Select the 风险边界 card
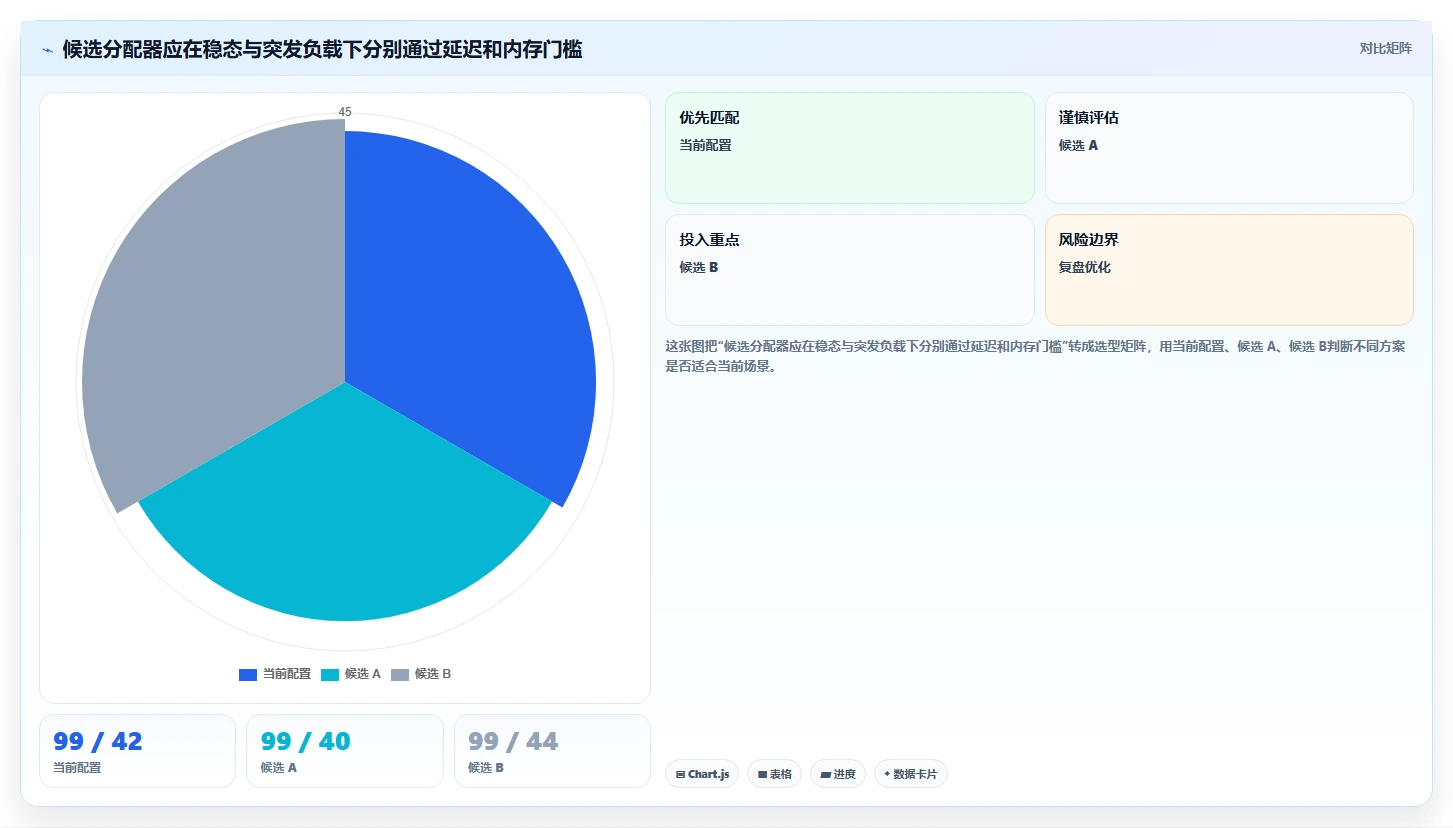This screenshot has width=1453, height=828. [1229, 270]
